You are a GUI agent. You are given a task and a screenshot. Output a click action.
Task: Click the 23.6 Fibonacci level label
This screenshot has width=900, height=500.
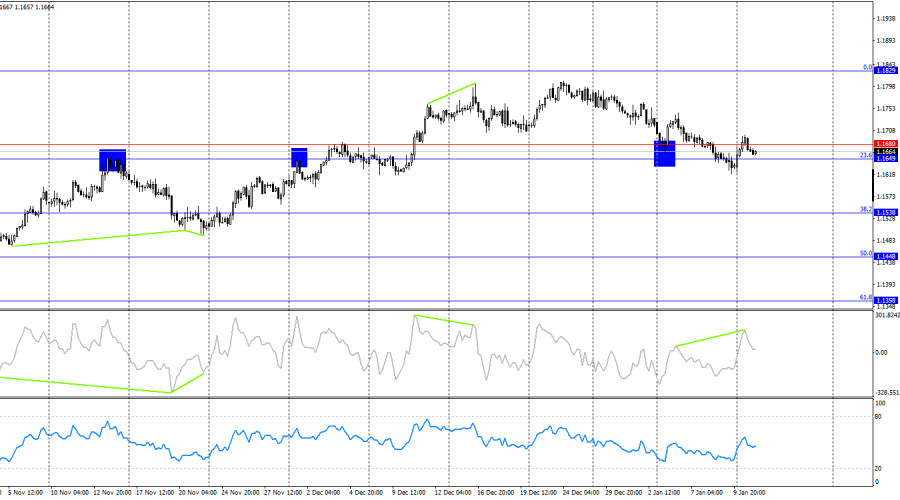pyautogui.click(x=866, y=155)
